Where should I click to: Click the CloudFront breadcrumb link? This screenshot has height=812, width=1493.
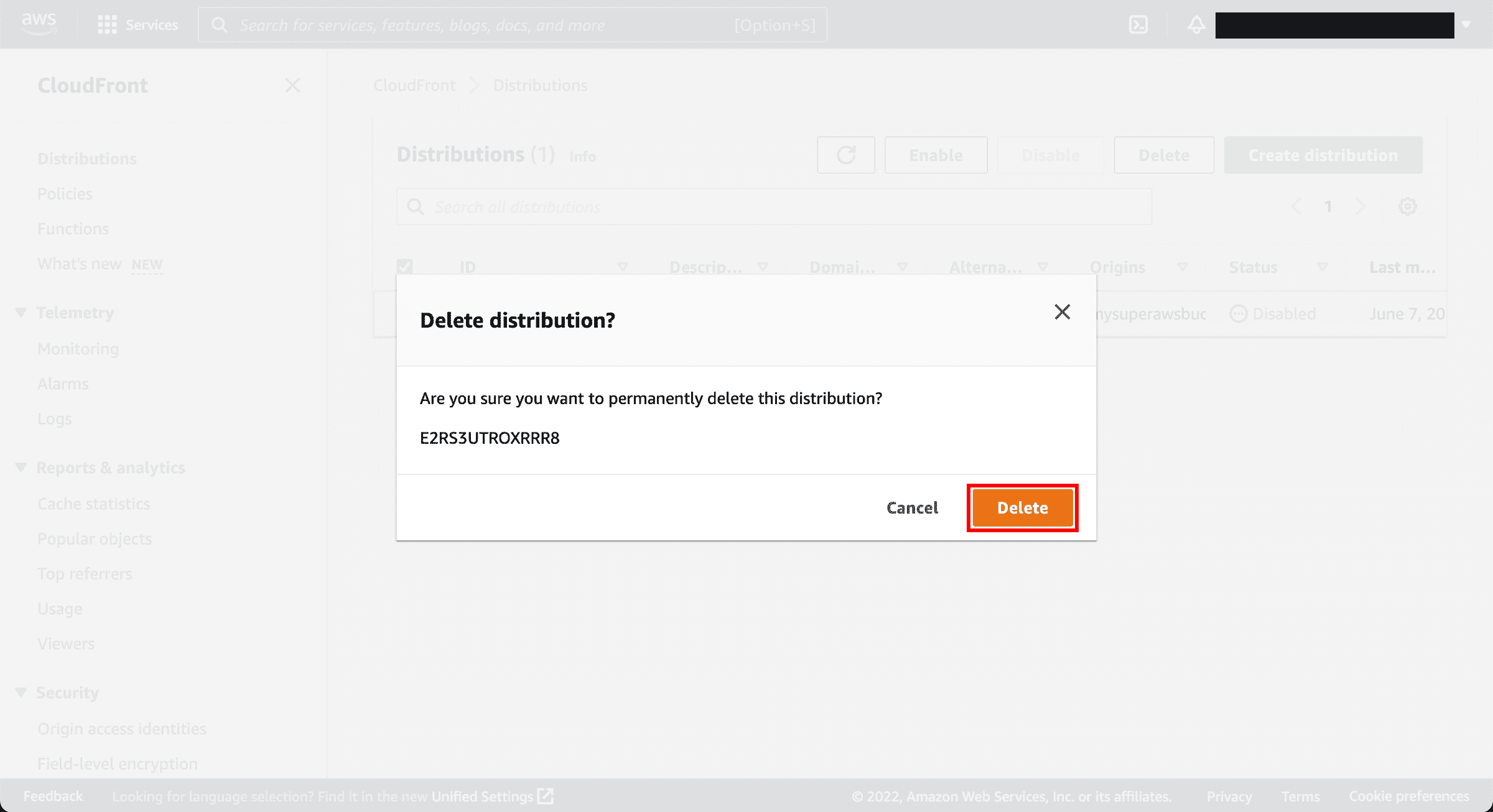(414, 85)
